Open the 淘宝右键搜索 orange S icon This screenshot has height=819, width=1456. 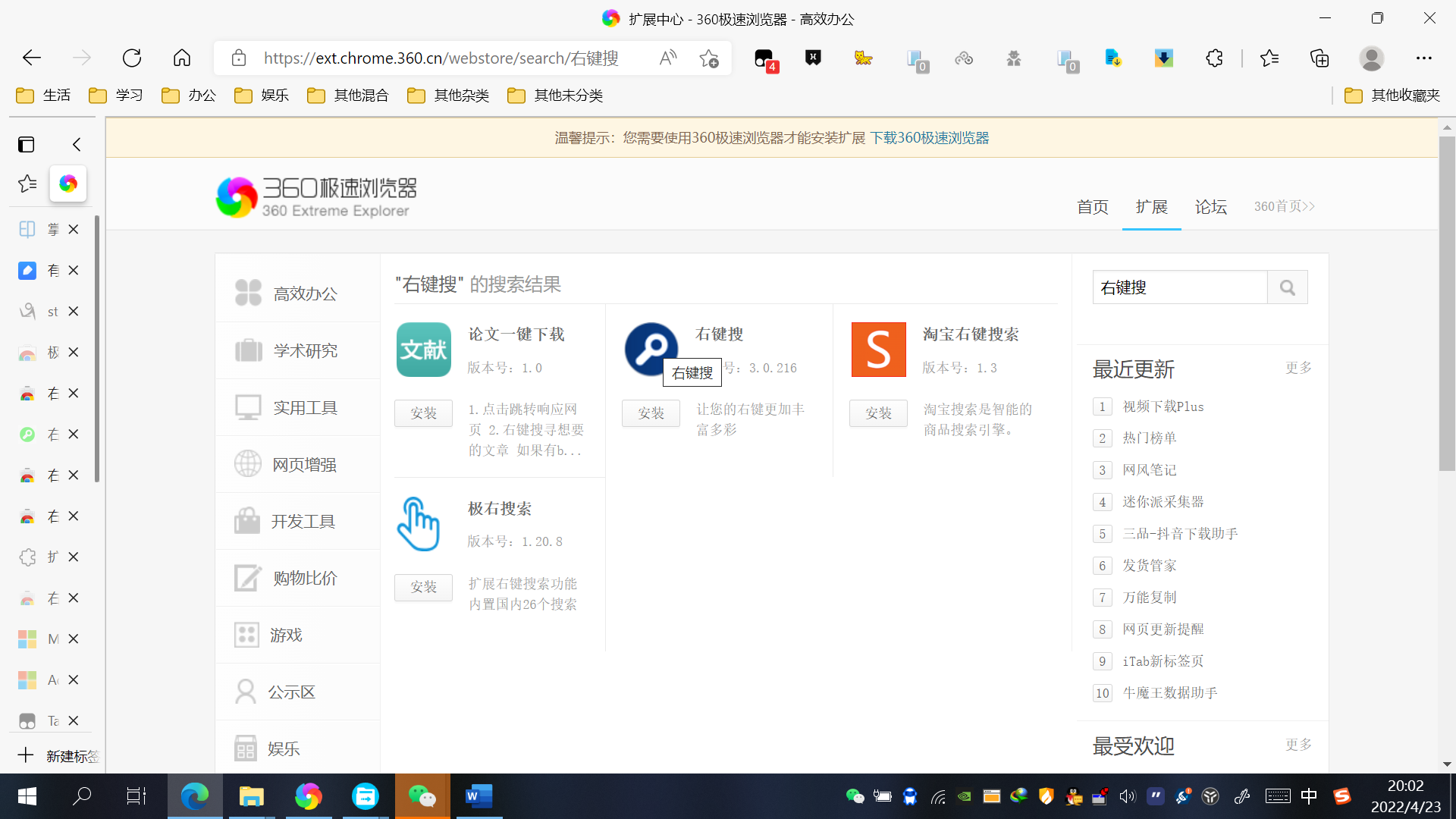click(878, 350)
